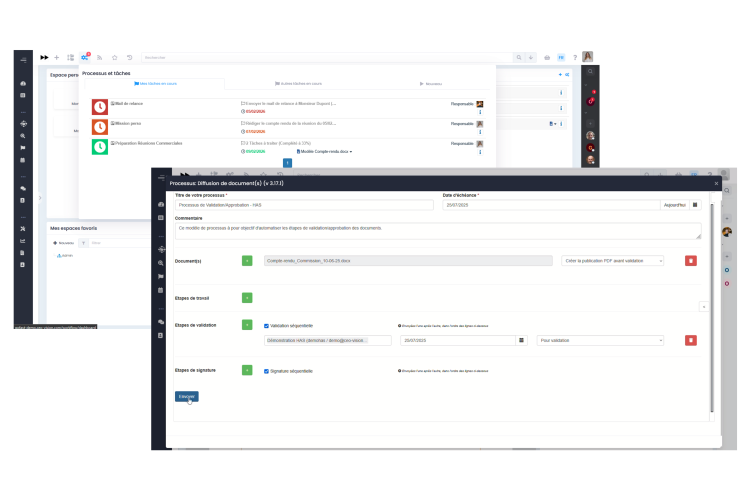Expand the Pour validation dropdown
This screenshot has height=500, width=750.
600,340
